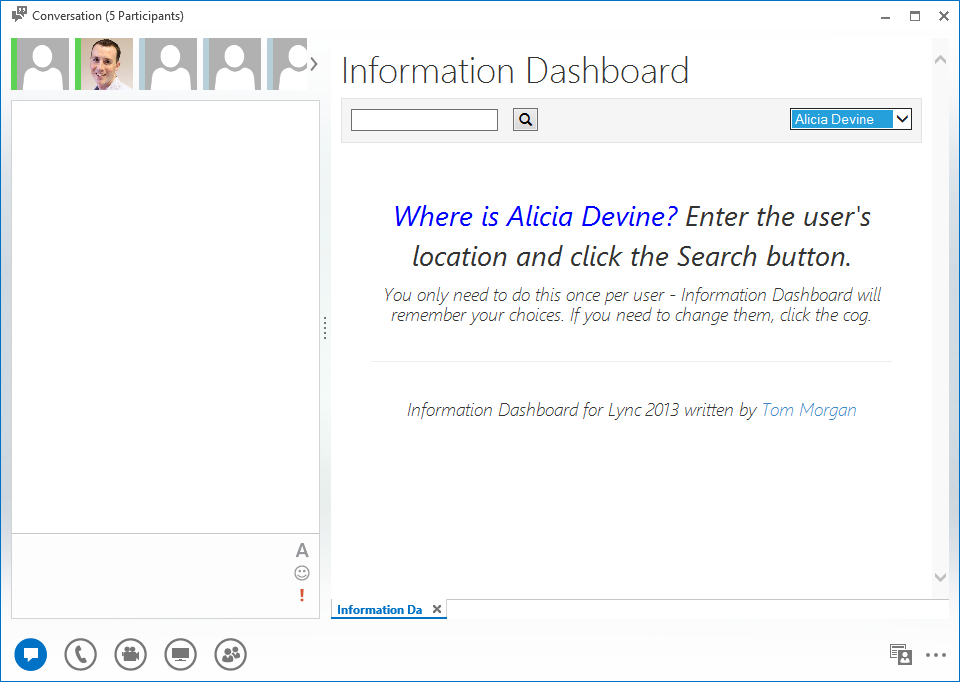Open the font formatting A icon
The height and width of the screenshot is (682, 960).
click(x=302, y=550)
